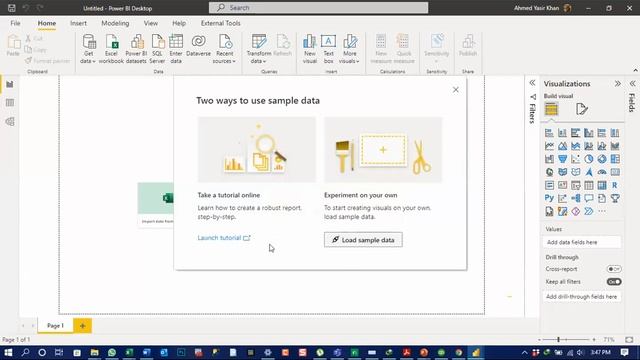Open the Modeling ribbon tab
This screenshot has height=360, width=640.
click(115, 23)
